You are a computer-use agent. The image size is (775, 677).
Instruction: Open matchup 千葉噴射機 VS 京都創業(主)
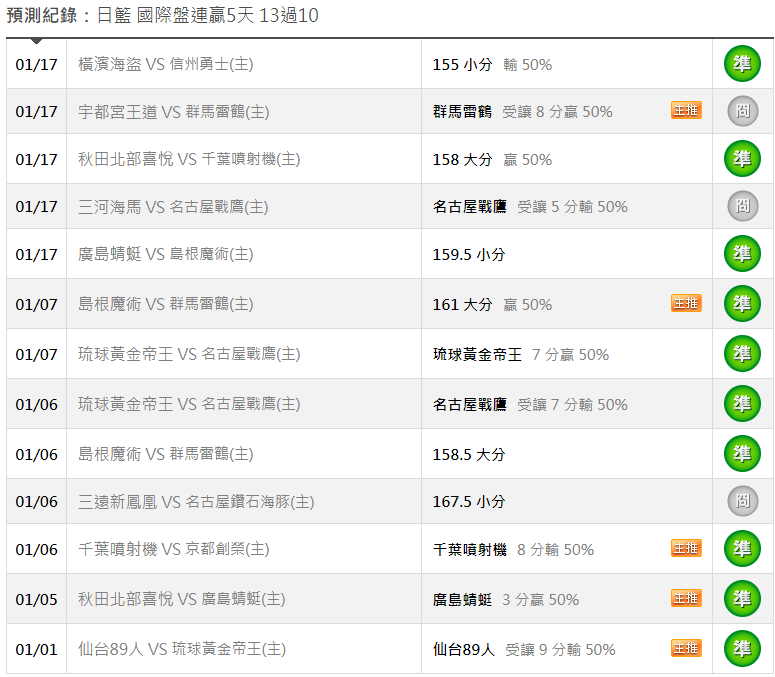point(173,549)
